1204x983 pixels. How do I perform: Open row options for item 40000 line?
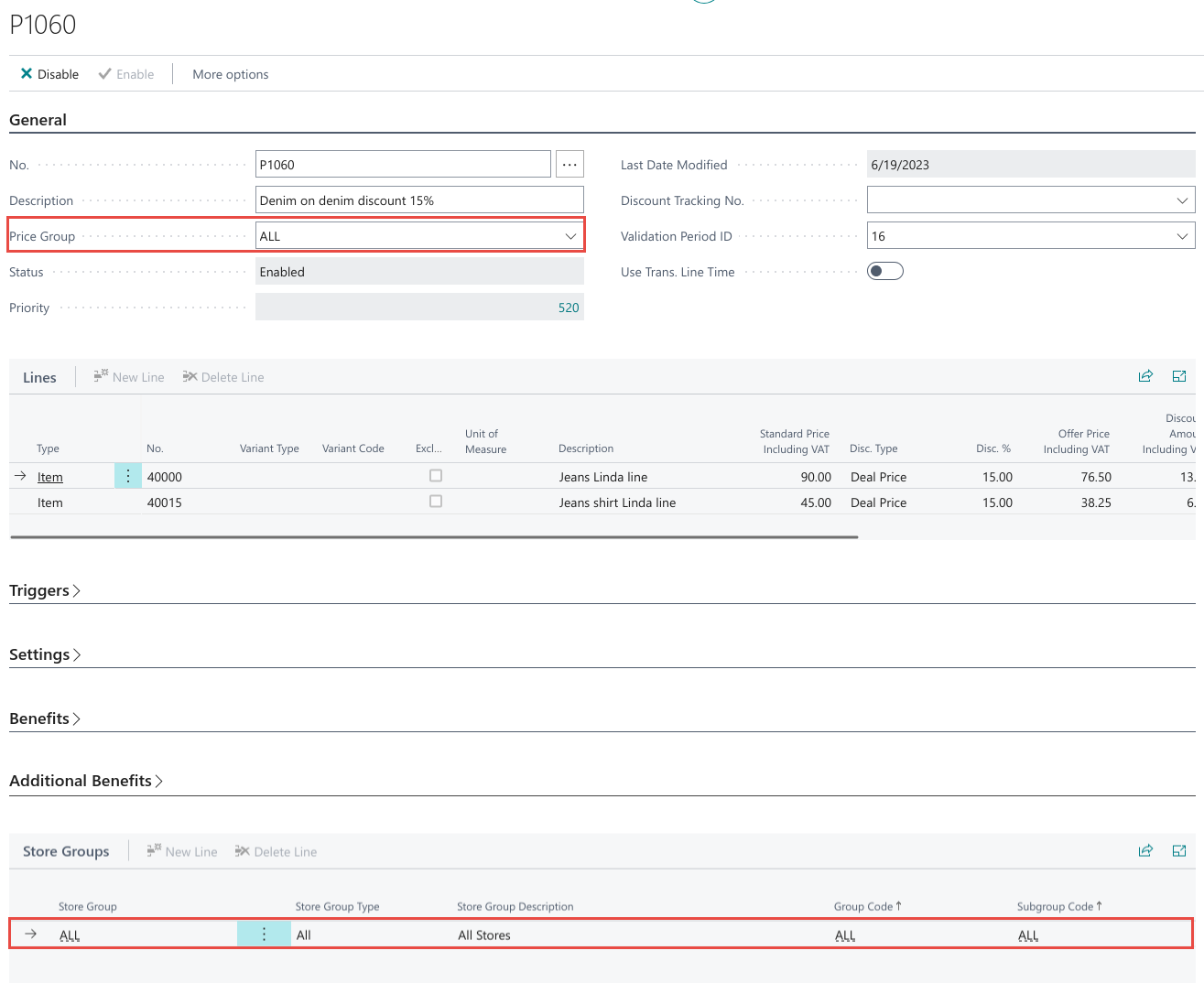click(x=128, y=476)
